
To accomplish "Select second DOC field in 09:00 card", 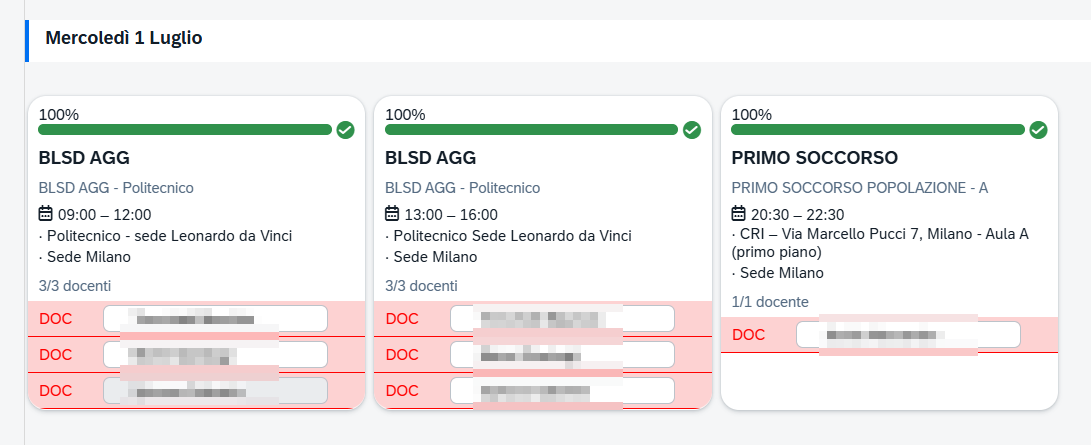I will (216, 355).
